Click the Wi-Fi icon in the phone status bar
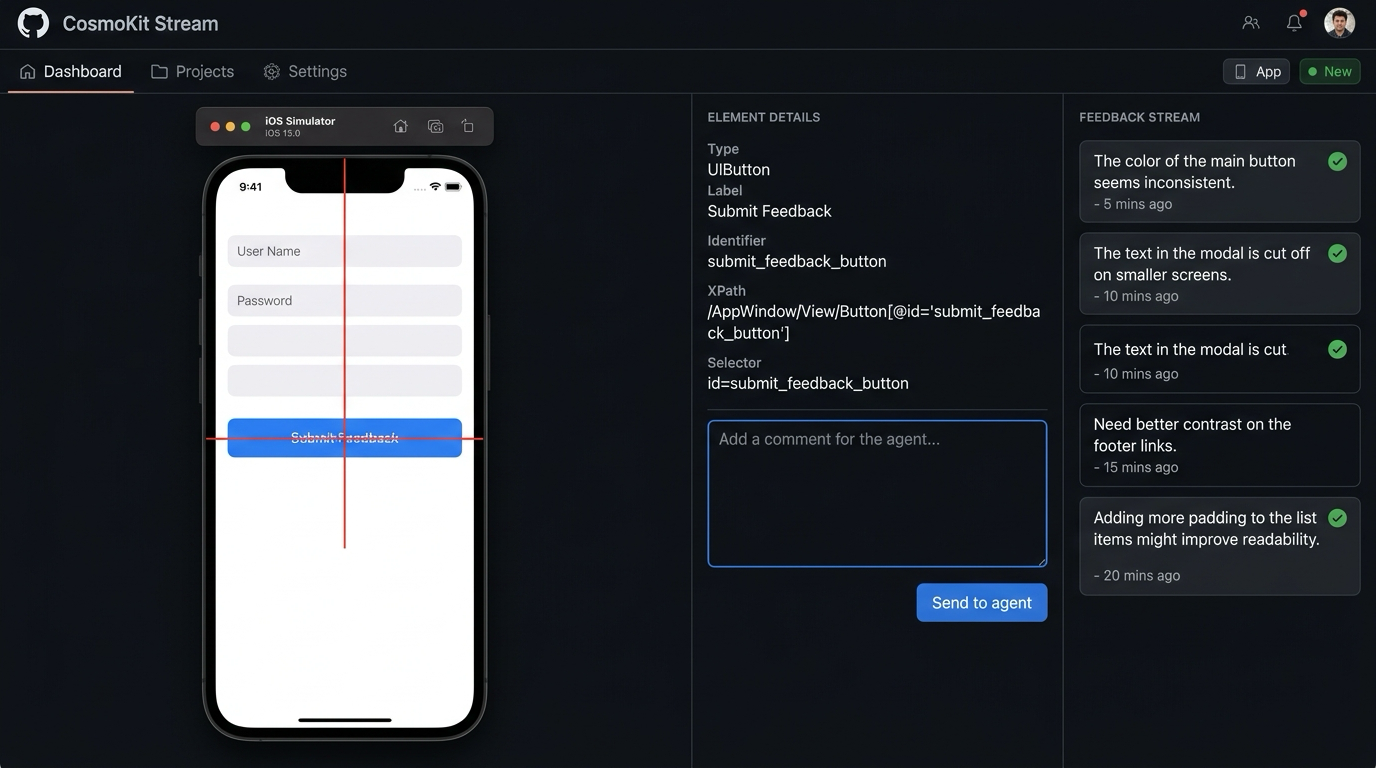The height and width of the screenshot is (768, 1376). pyautogui.click(x=435, y=187)
